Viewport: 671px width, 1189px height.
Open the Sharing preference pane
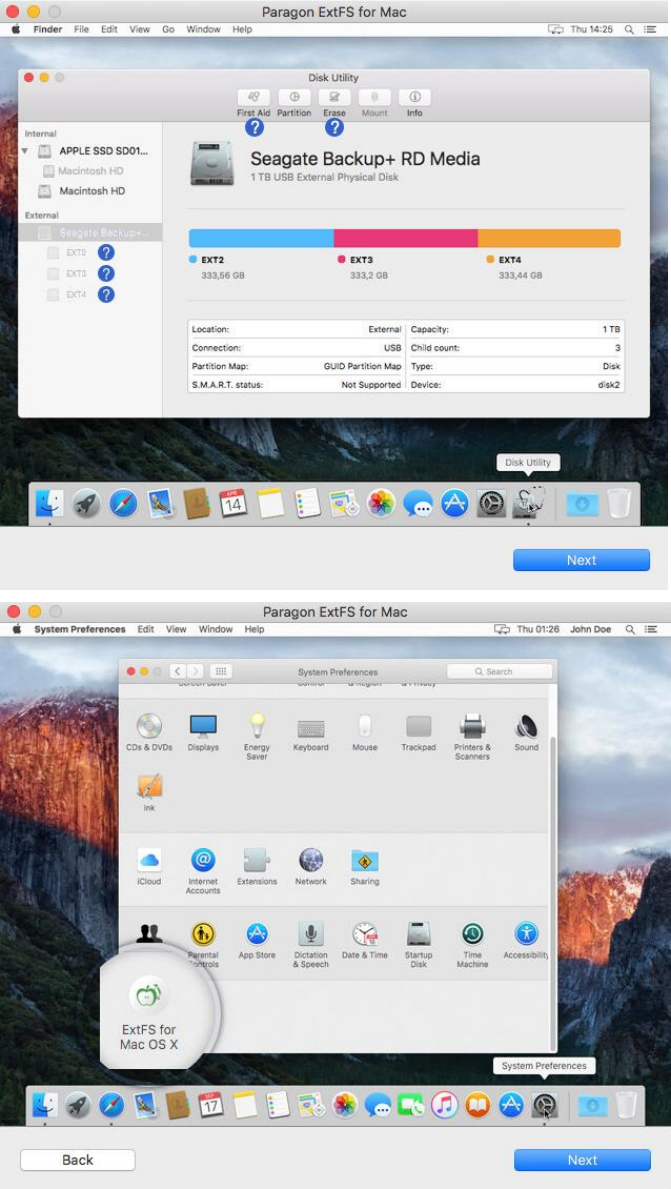[365, 860]
